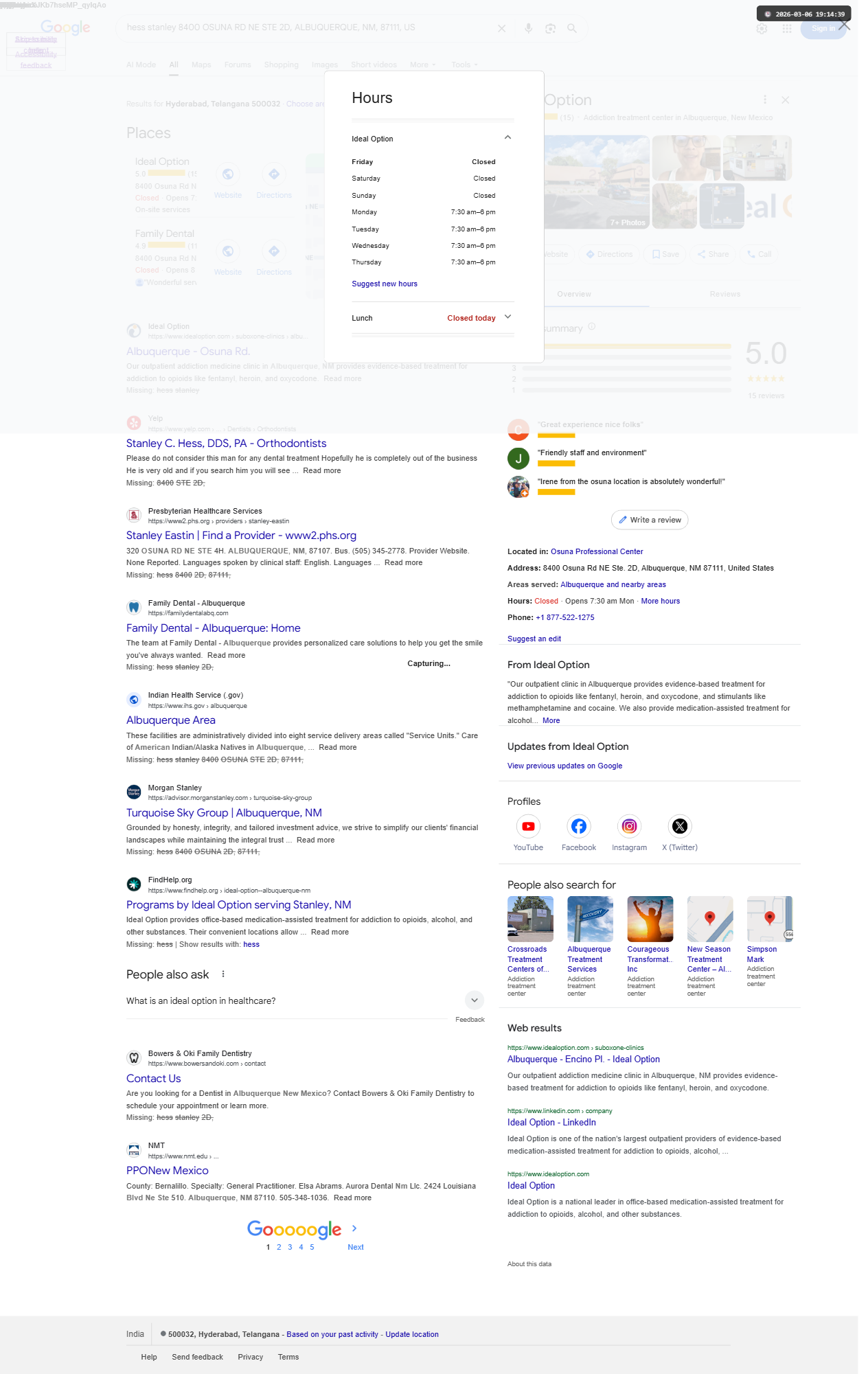The width and height of the screenshot is (868, 1374).
Task: Expand the Lunch hours row
Action: (507, 317)
